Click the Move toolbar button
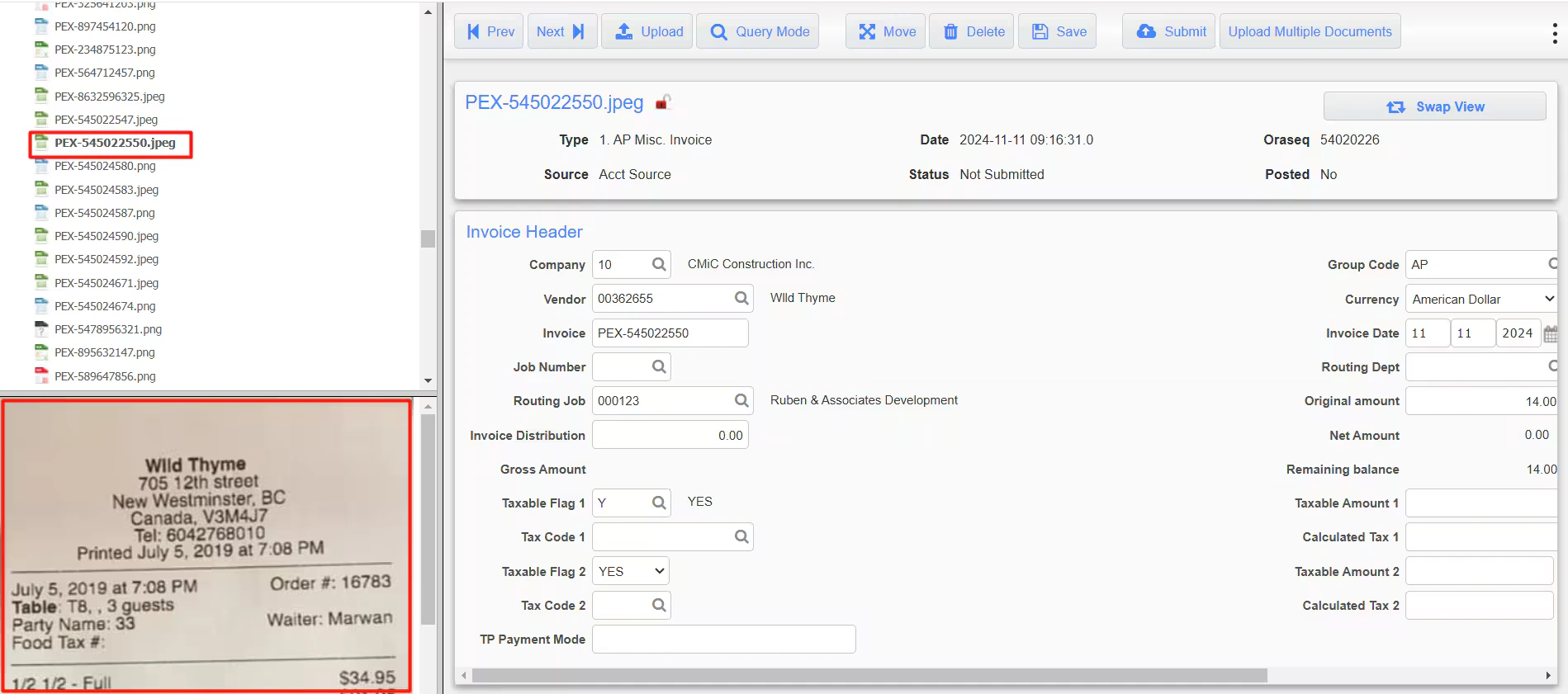Image resolution: width=1568 pixels, height=694 pixels. [885, 31]
